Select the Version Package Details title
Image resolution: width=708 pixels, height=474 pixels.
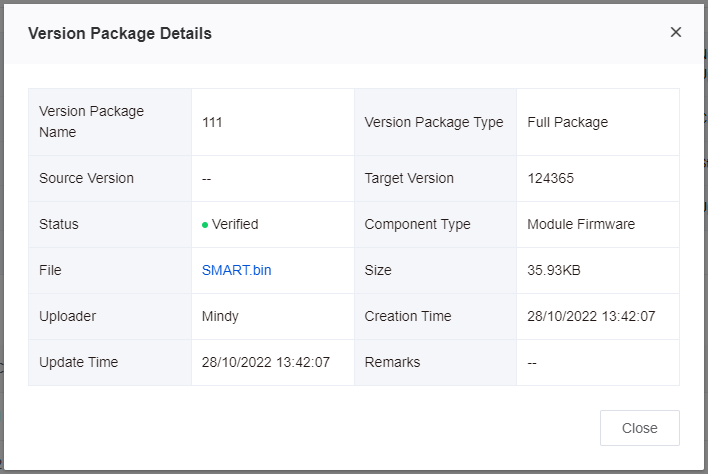click(x=120, y=33)
